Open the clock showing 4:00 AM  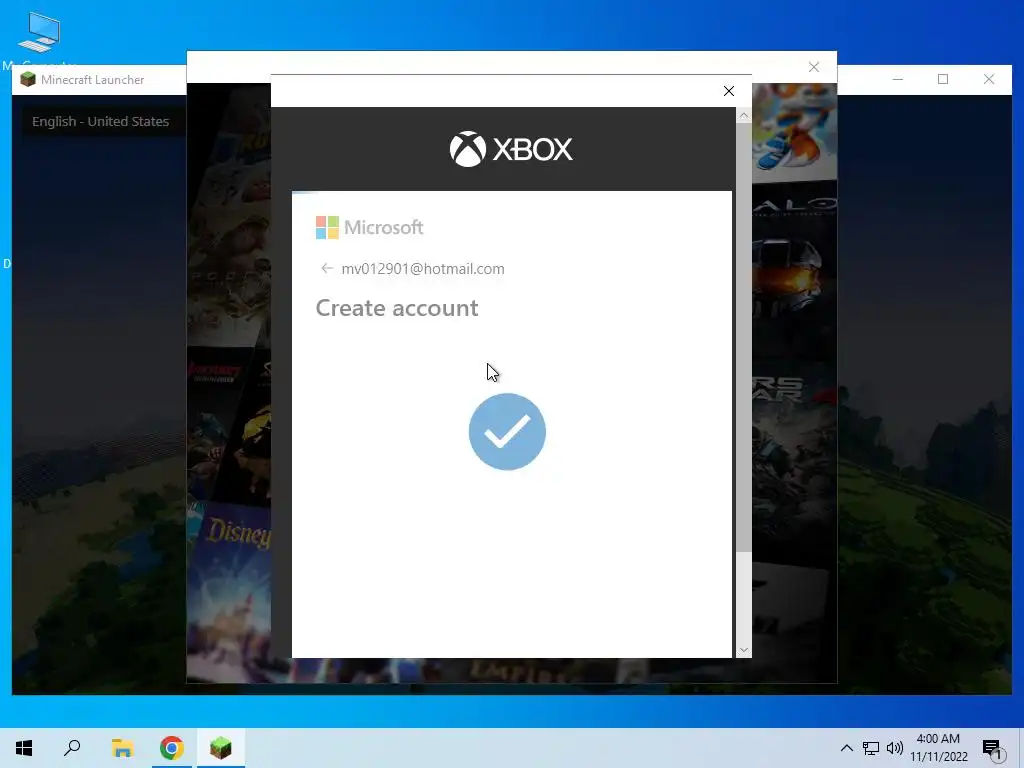[938, 748]
